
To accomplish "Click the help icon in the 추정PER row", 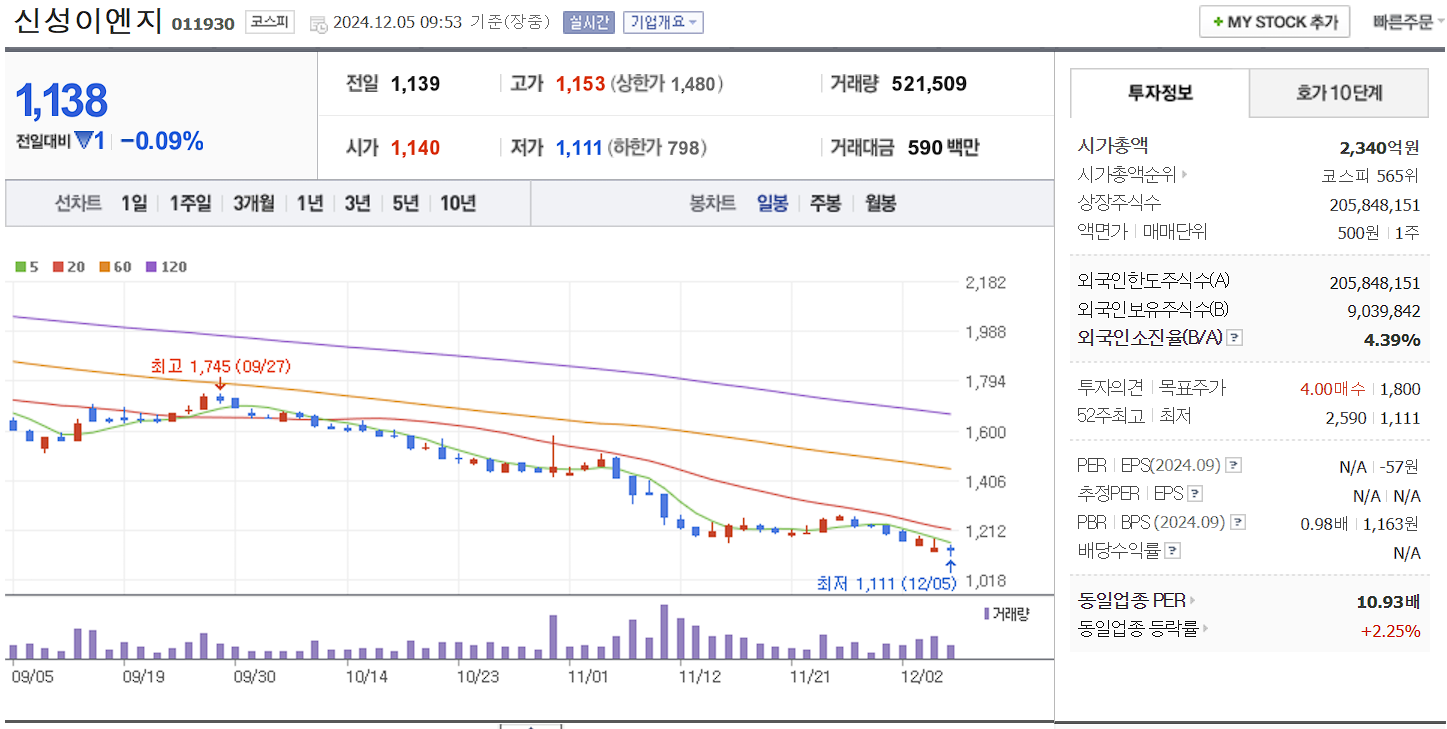I will (x=1194, y=493).
